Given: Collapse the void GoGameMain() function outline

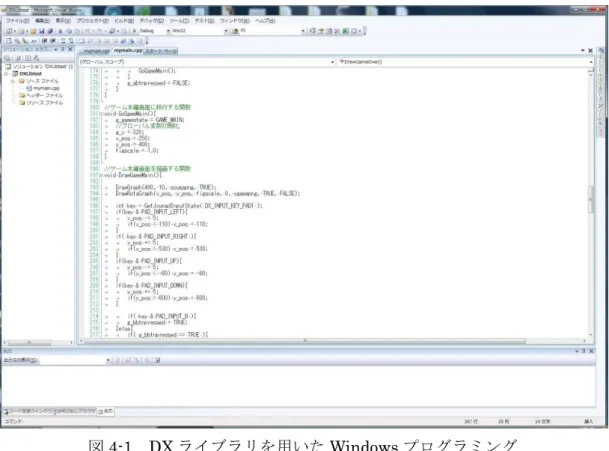Looking at the screenshot, I should pos(102,114).
